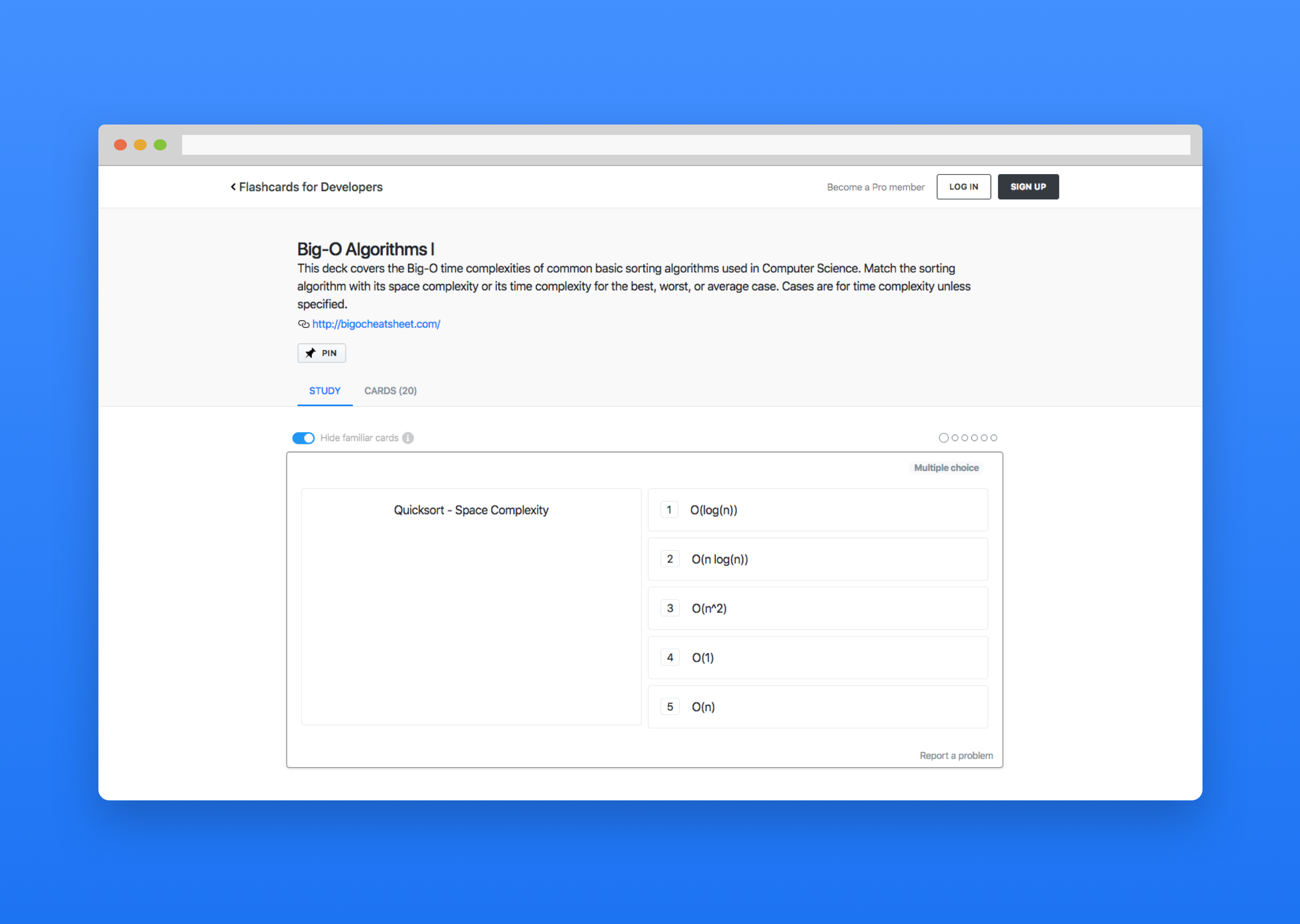Click the first, larger progress circle
1300x924 pixels.
[x=944, y=438]
